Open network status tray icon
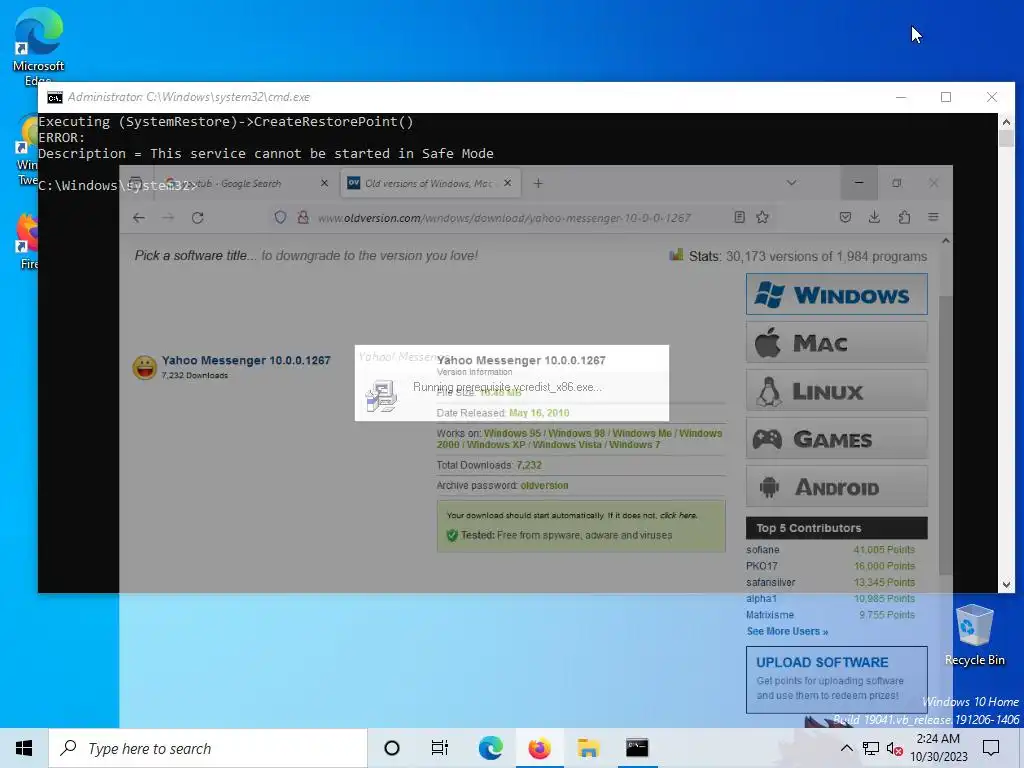The width and height of the screenshot is (1024, 768). tap(871, 748)
